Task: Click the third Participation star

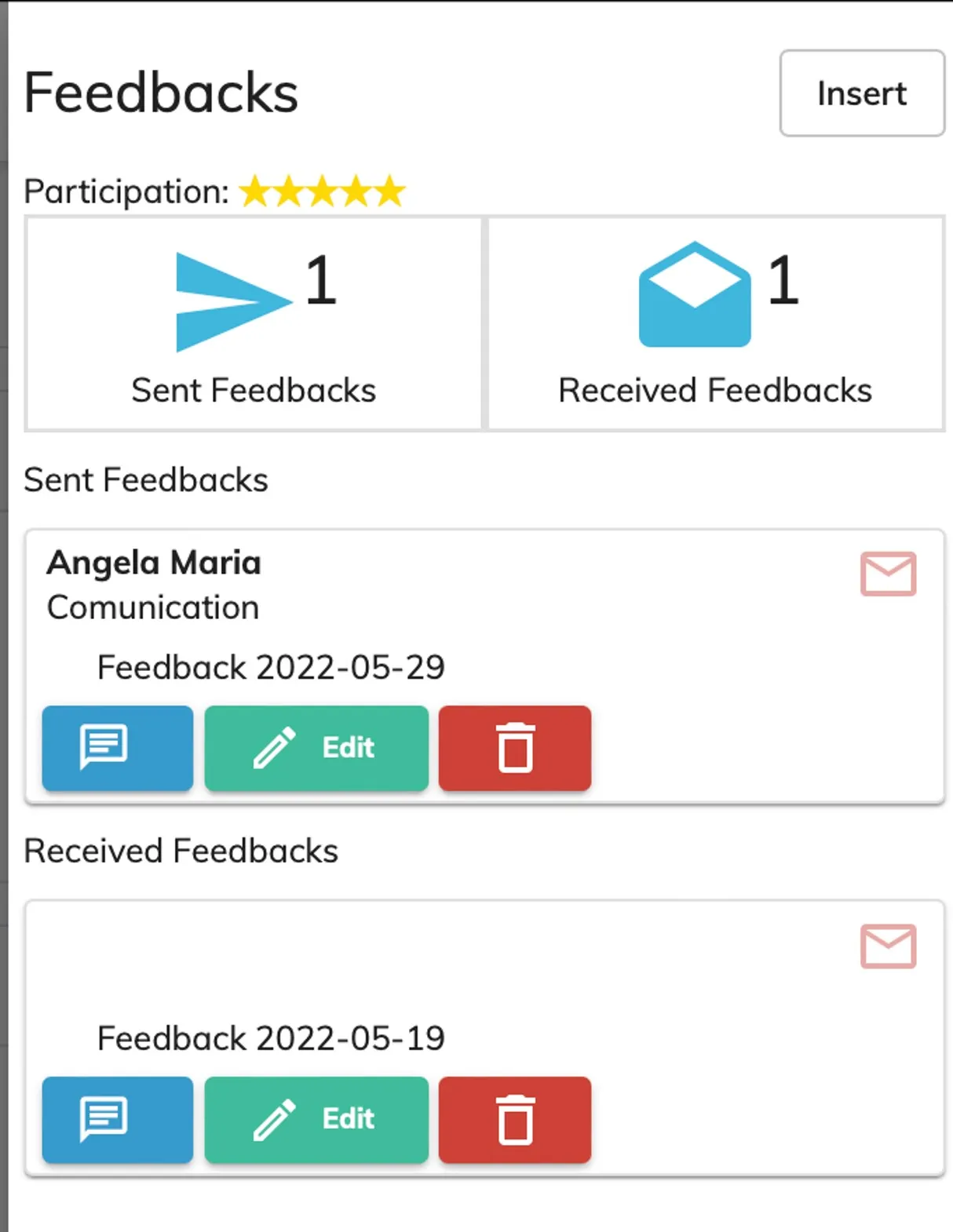Action: click(323, 191)
